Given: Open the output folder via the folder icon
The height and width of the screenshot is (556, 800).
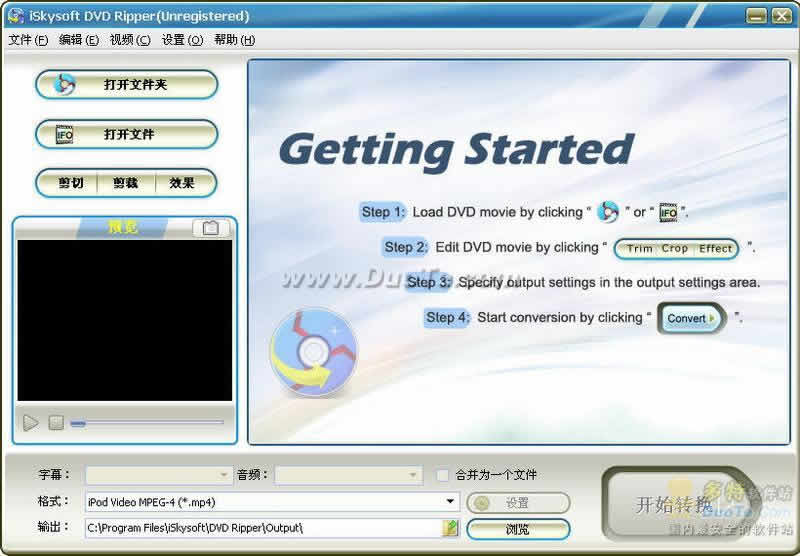Looking at the screenshot, I should (451, 528).
